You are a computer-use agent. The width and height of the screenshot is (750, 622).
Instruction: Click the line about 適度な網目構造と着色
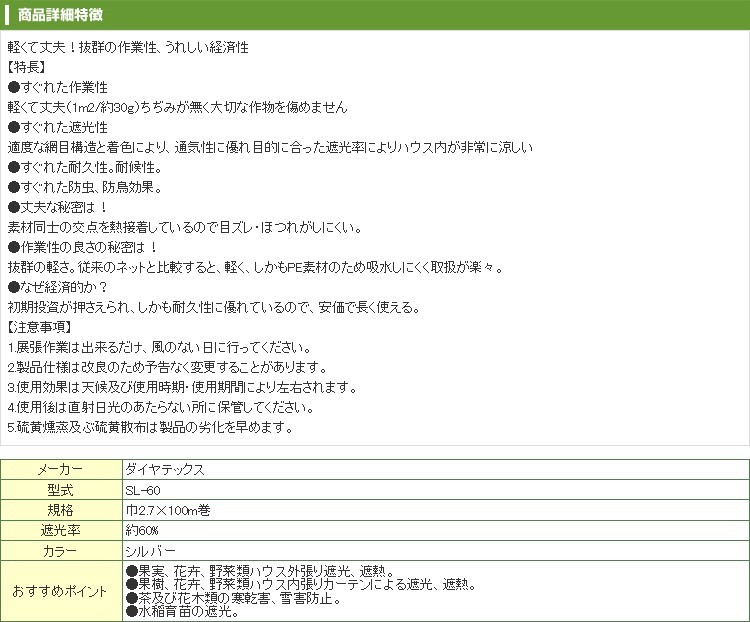(x=270, y=147)
